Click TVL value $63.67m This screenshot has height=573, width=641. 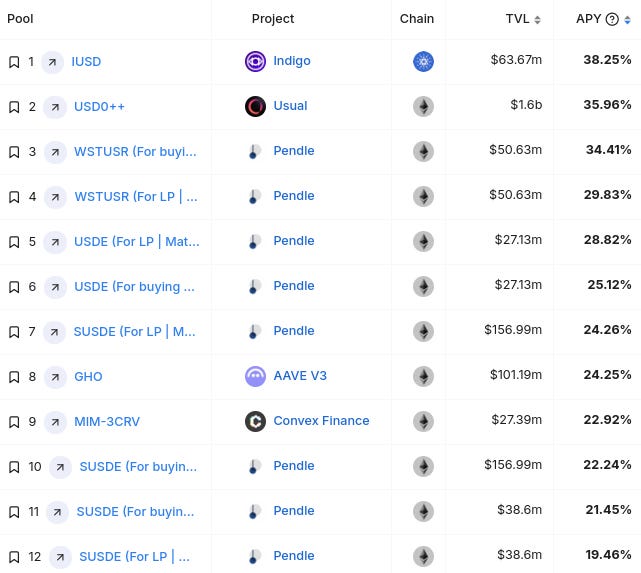coord(516,60)
